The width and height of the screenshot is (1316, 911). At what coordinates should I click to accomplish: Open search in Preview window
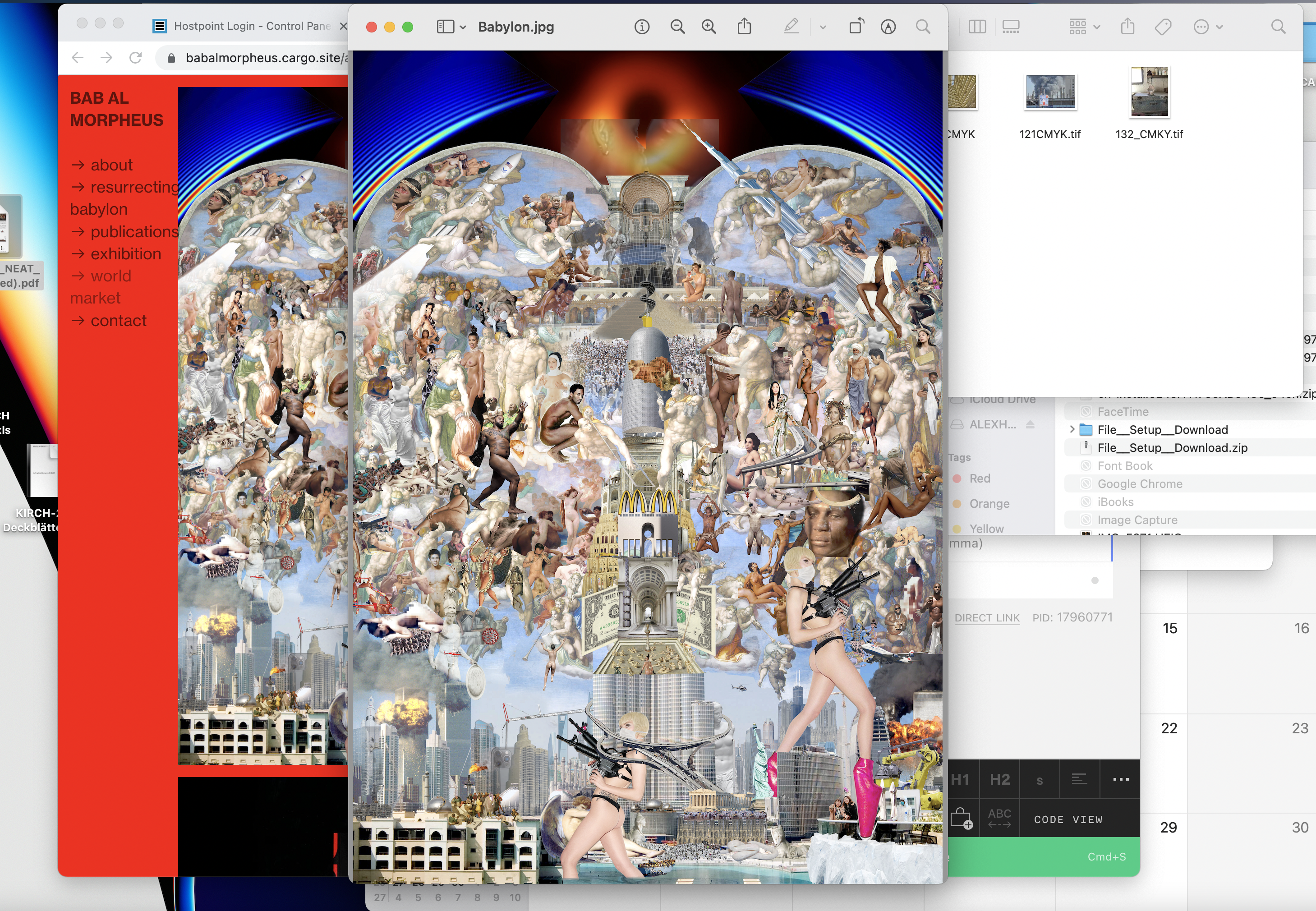point(923,27)
